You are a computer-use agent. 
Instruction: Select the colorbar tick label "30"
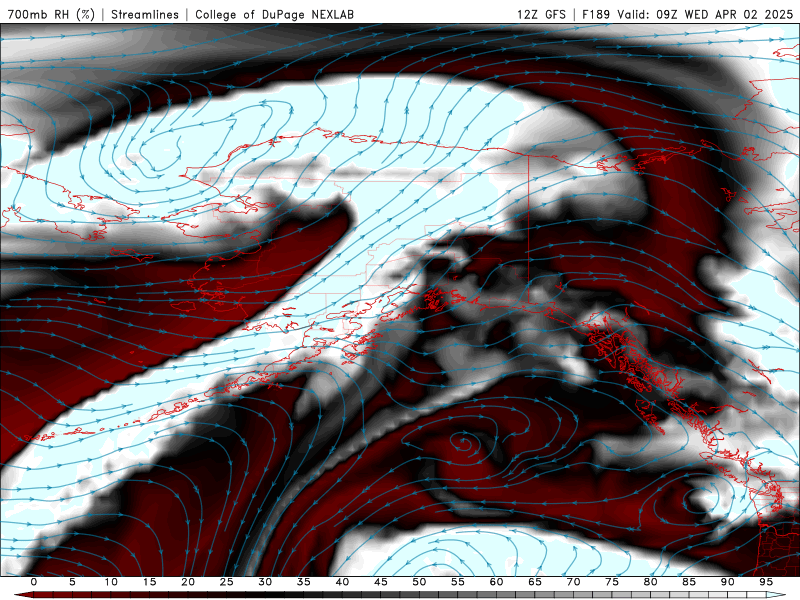pos(265,582)
